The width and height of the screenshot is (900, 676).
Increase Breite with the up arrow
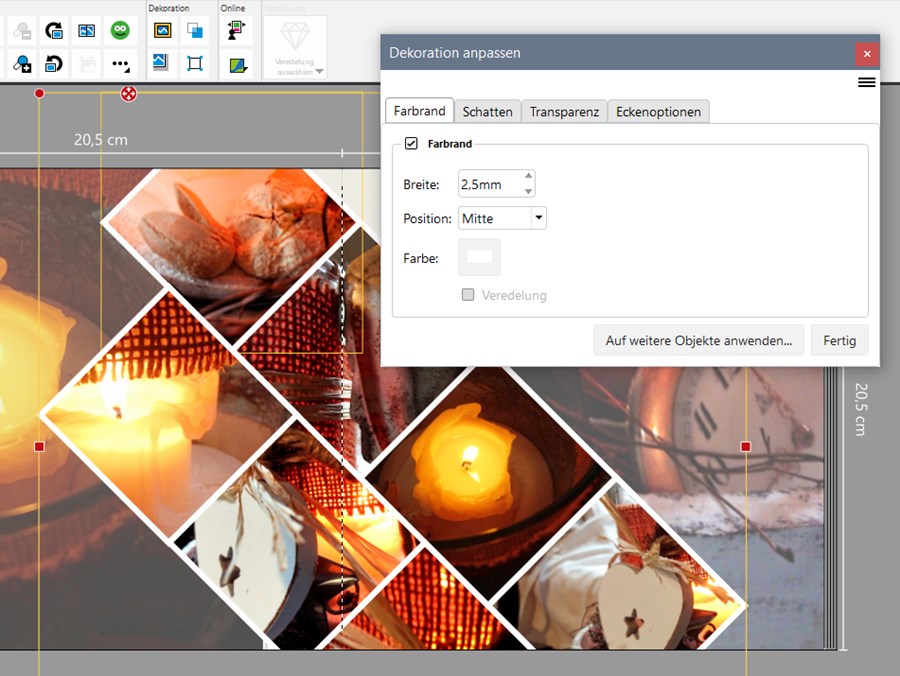pos(528,177)
